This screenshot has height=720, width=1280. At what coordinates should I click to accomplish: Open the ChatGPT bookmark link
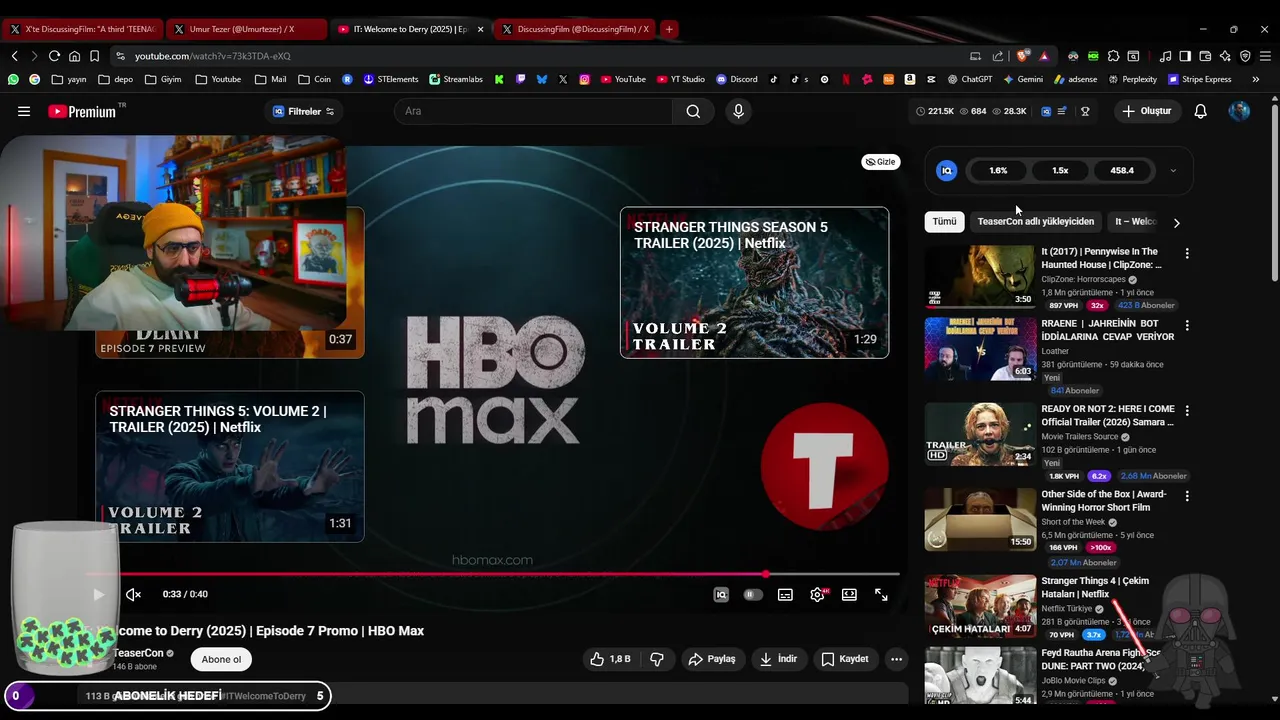[x=969, y=79]
